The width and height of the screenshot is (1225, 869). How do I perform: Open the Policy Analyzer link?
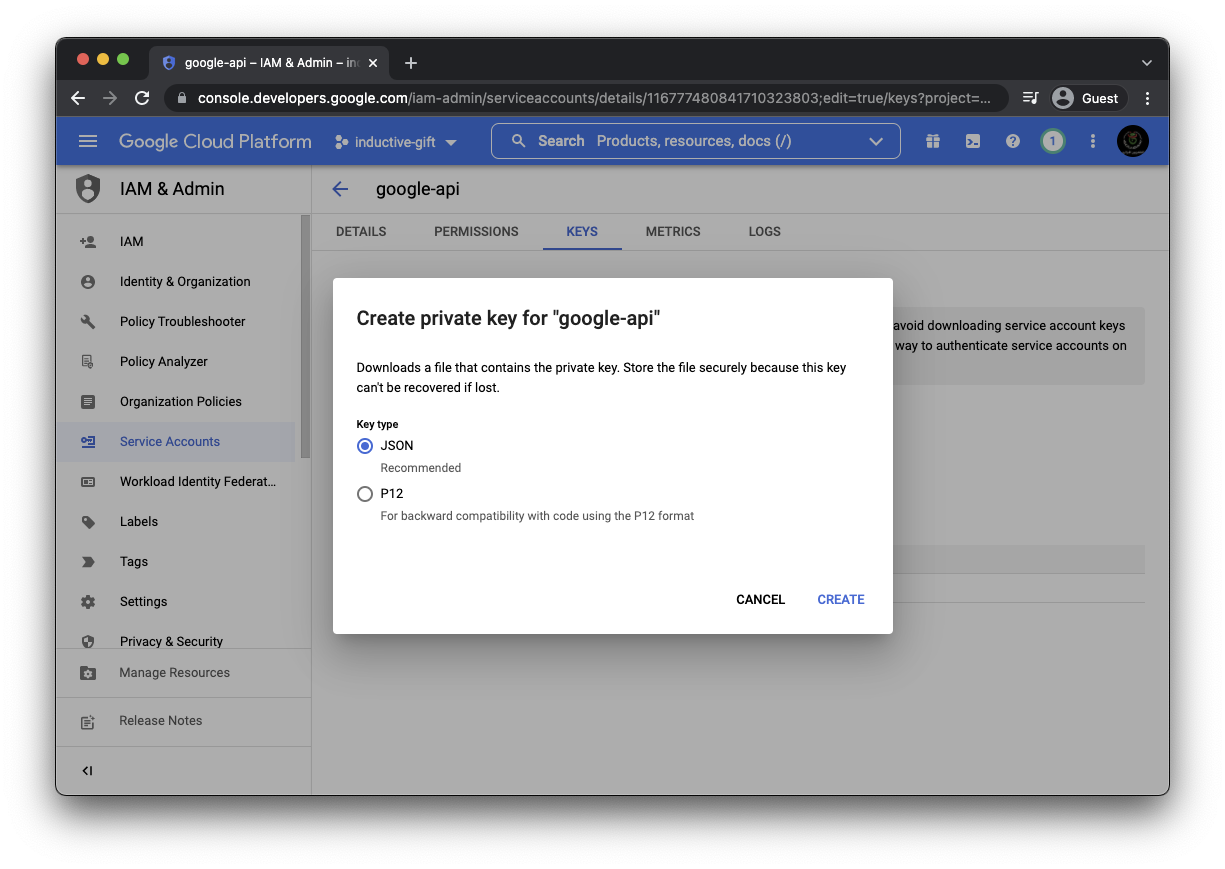[164, 362]
